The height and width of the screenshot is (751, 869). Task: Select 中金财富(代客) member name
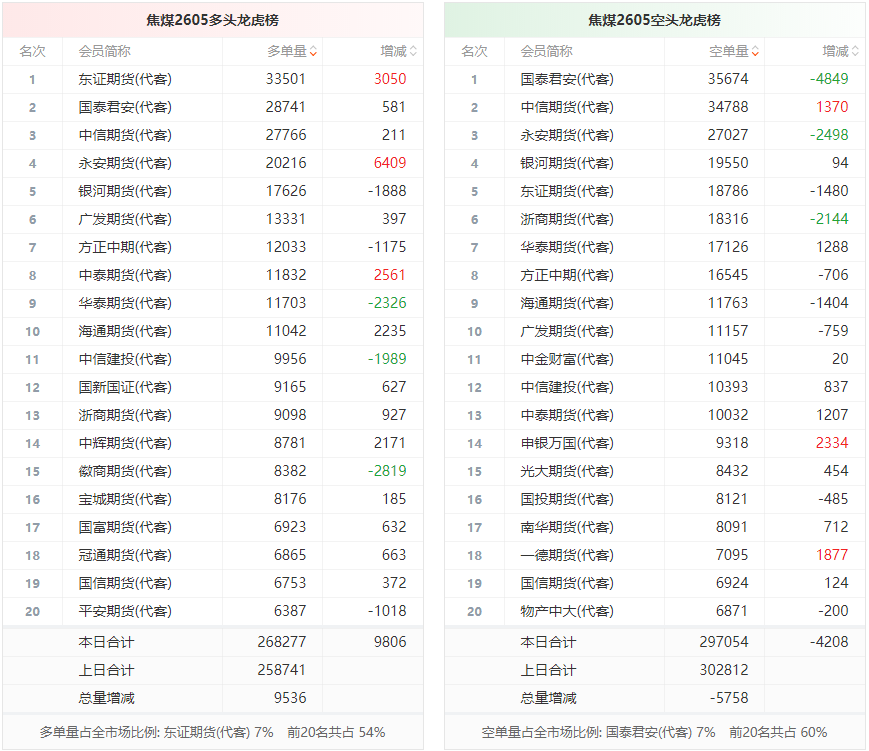[x=567, y=359]
